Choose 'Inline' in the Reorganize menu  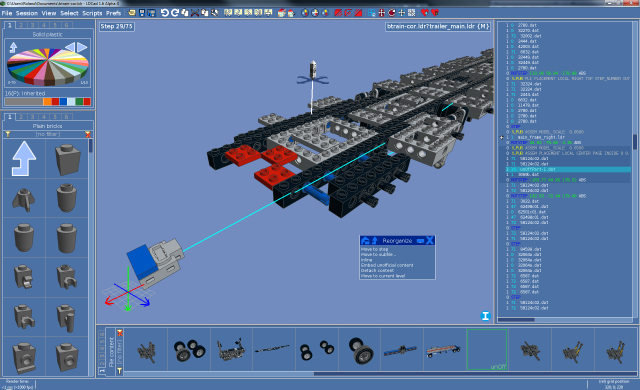tap(367, 259)
